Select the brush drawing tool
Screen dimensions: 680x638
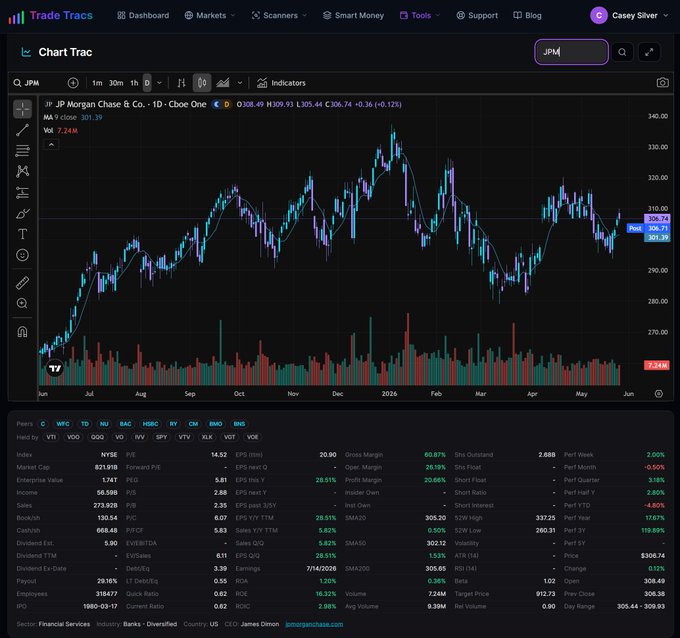[23, 213]
